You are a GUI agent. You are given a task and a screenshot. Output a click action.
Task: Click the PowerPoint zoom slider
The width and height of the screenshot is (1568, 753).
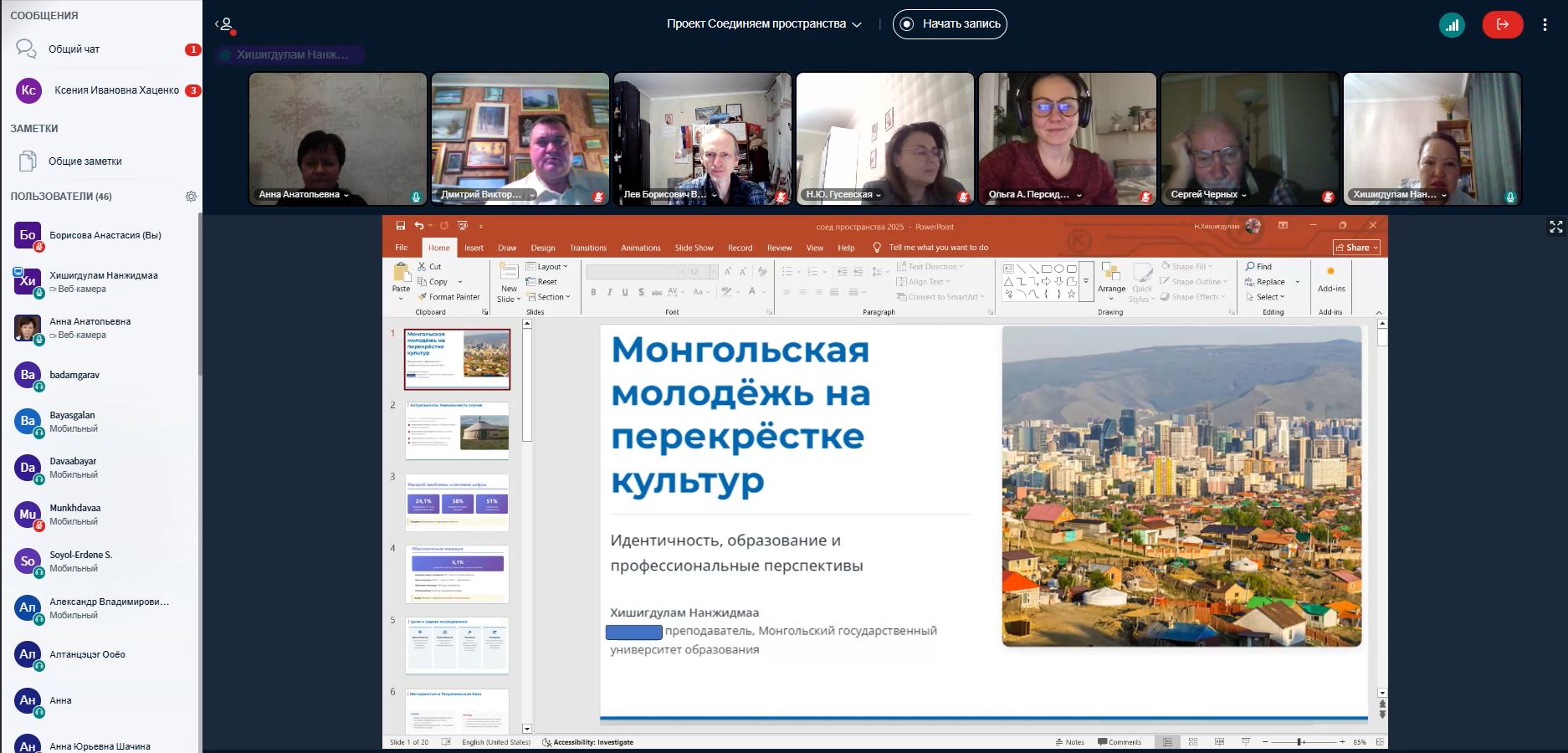[1299, 742]
